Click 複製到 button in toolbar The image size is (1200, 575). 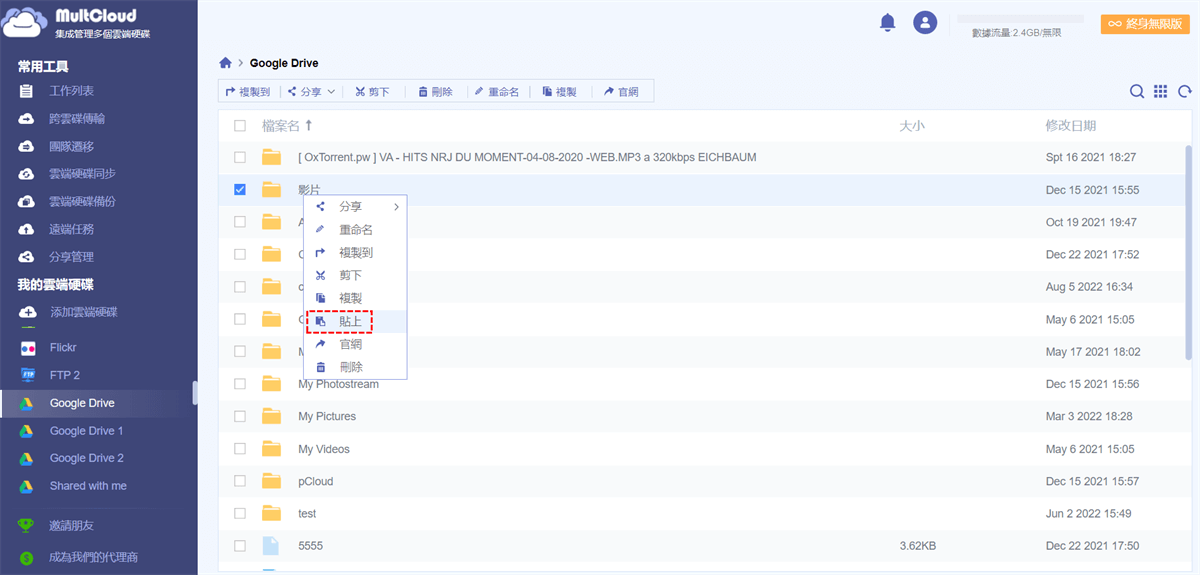(x=248, y=92)
